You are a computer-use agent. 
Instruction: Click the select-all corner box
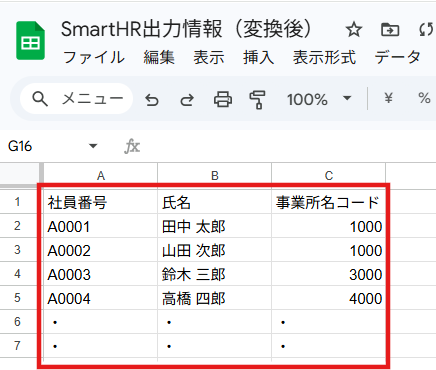click(21, 174)
